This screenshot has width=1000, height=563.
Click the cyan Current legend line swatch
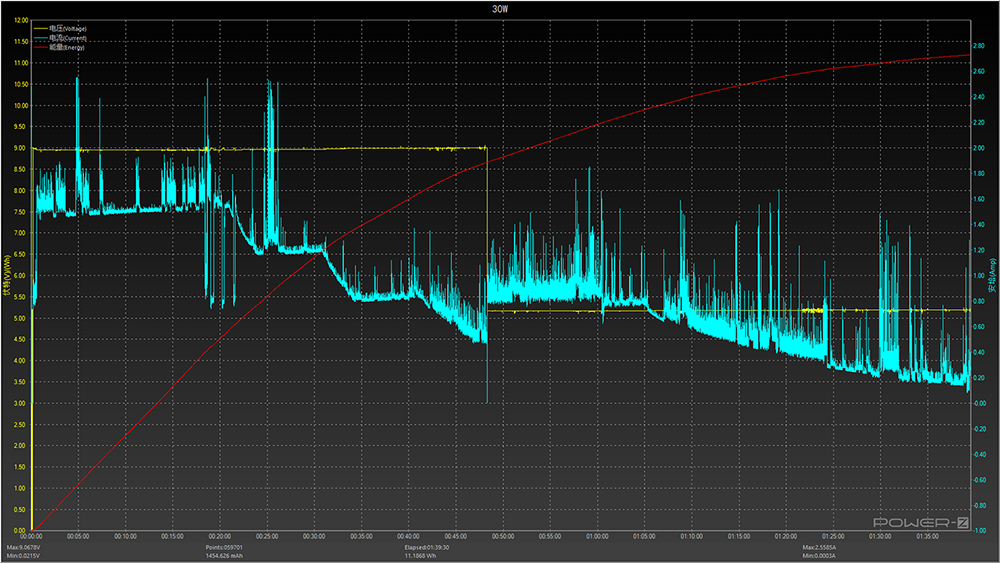coord(41,38)
